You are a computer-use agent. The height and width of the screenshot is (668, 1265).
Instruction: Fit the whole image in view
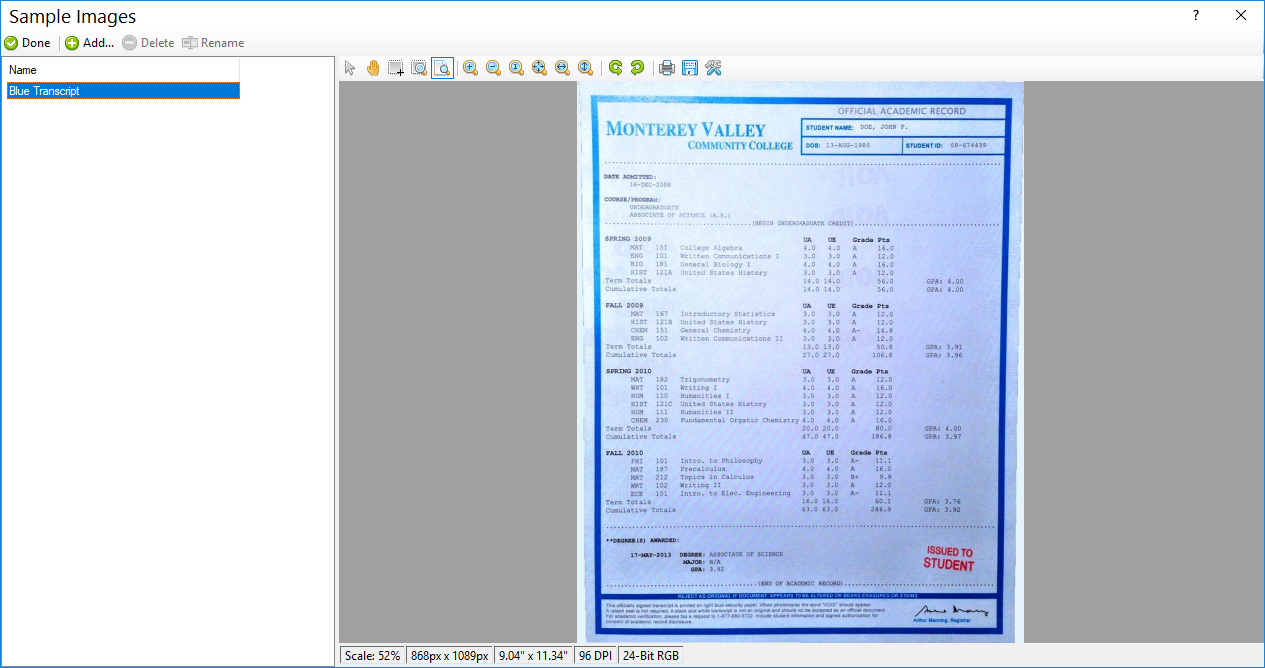[539, 68]
